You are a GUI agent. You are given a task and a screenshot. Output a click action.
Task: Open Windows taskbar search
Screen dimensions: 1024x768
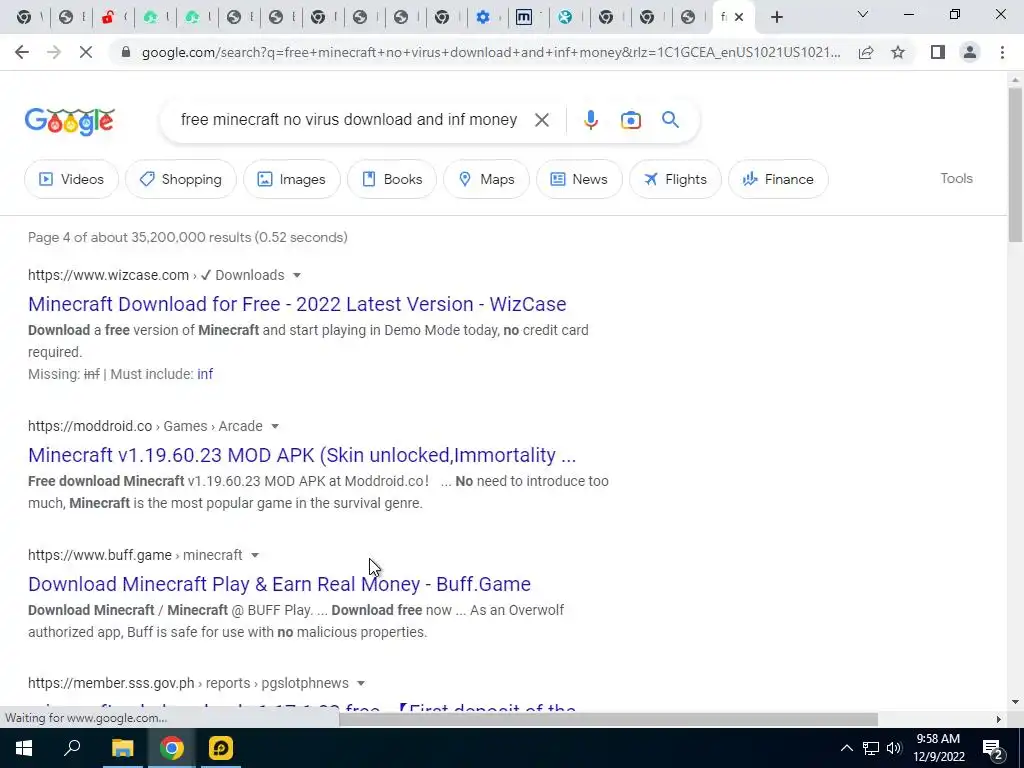click(72, 748)
